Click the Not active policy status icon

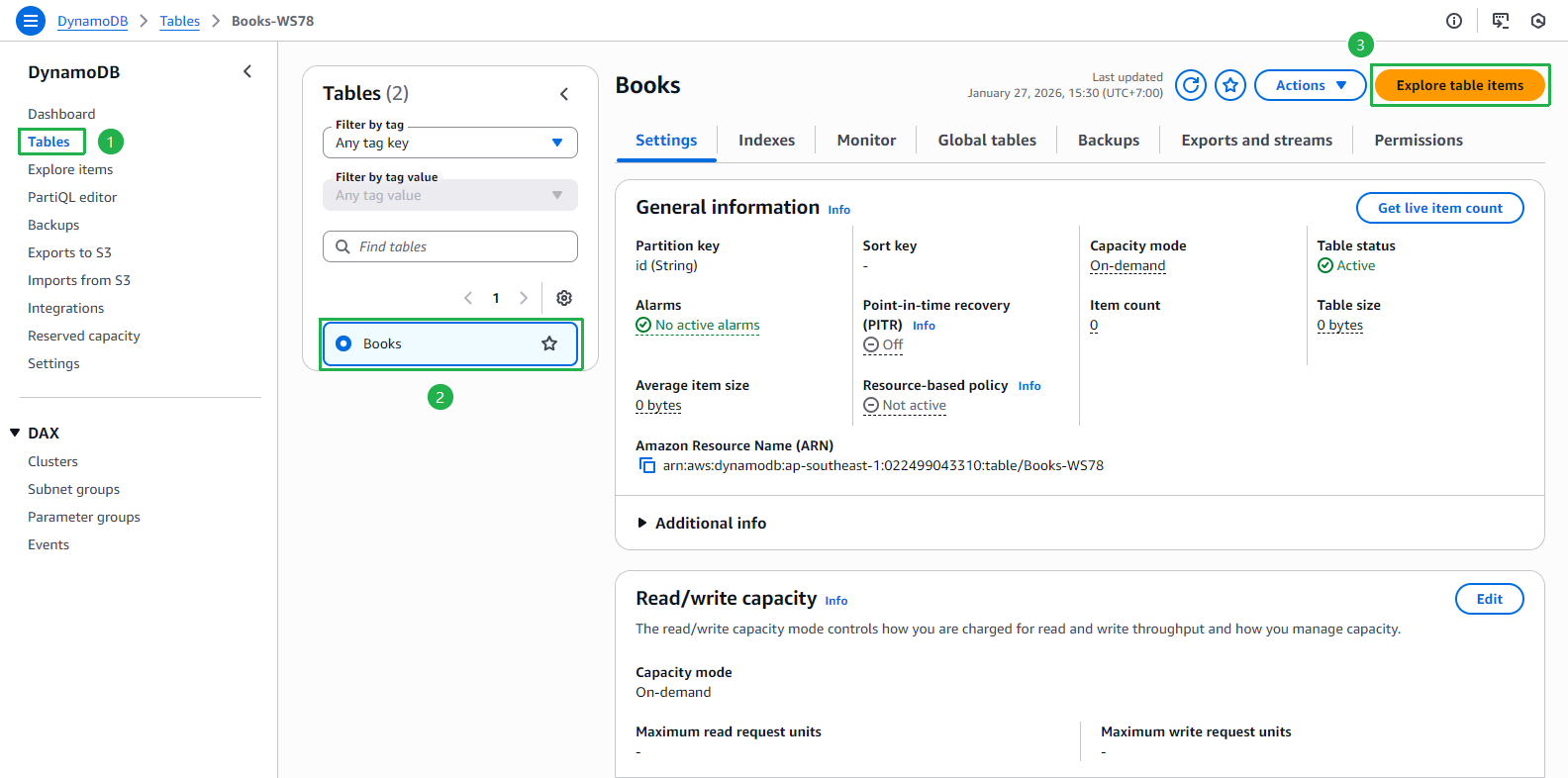tap(871, 405)
